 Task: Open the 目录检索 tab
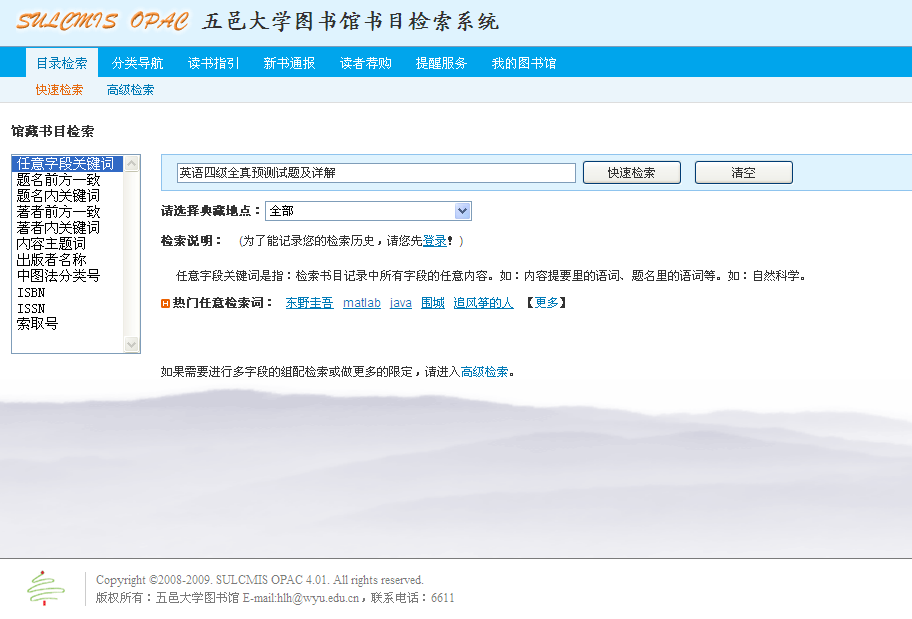pos(62,63)
